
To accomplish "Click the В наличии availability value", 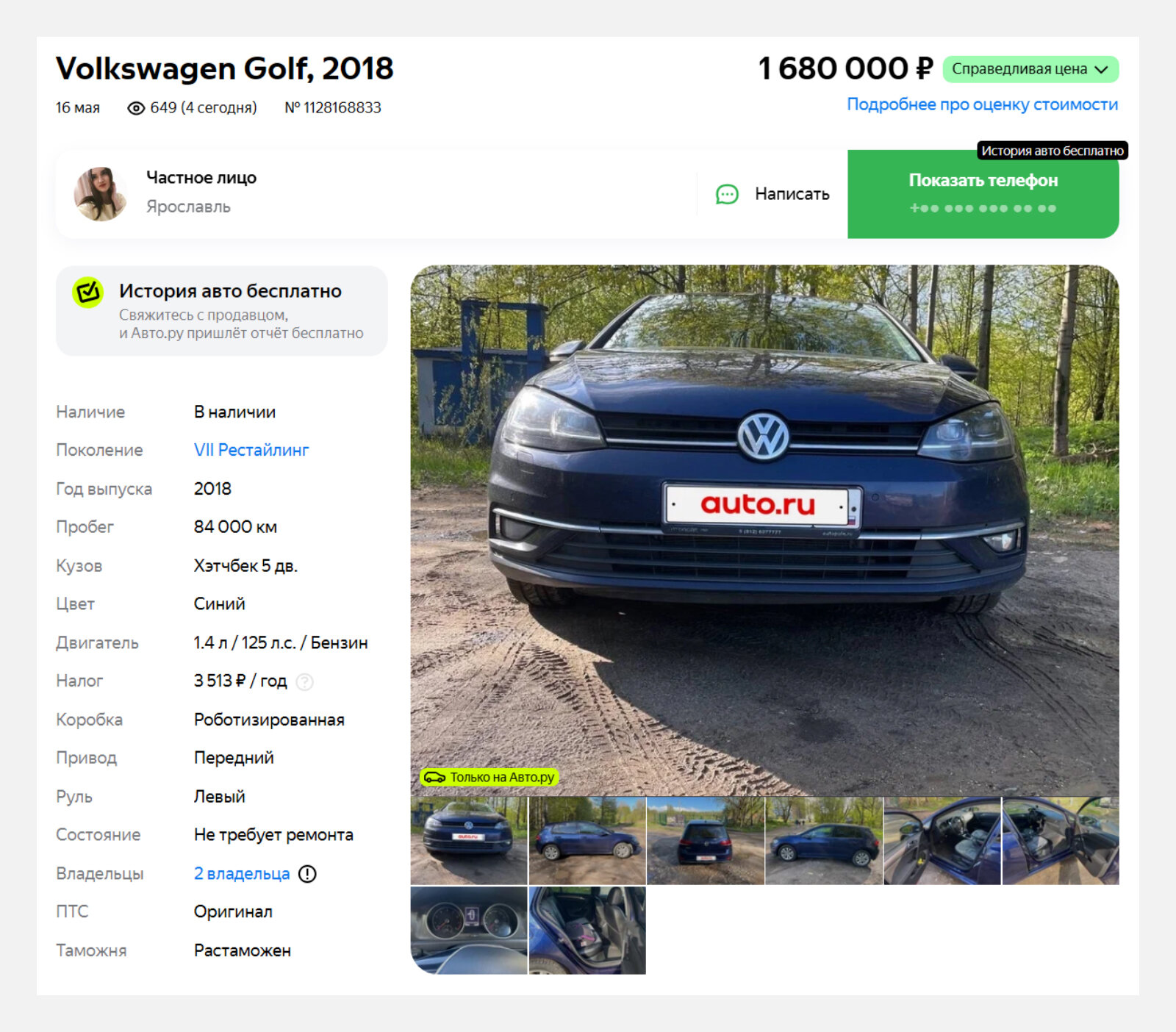I will click(x=234, y=412).
